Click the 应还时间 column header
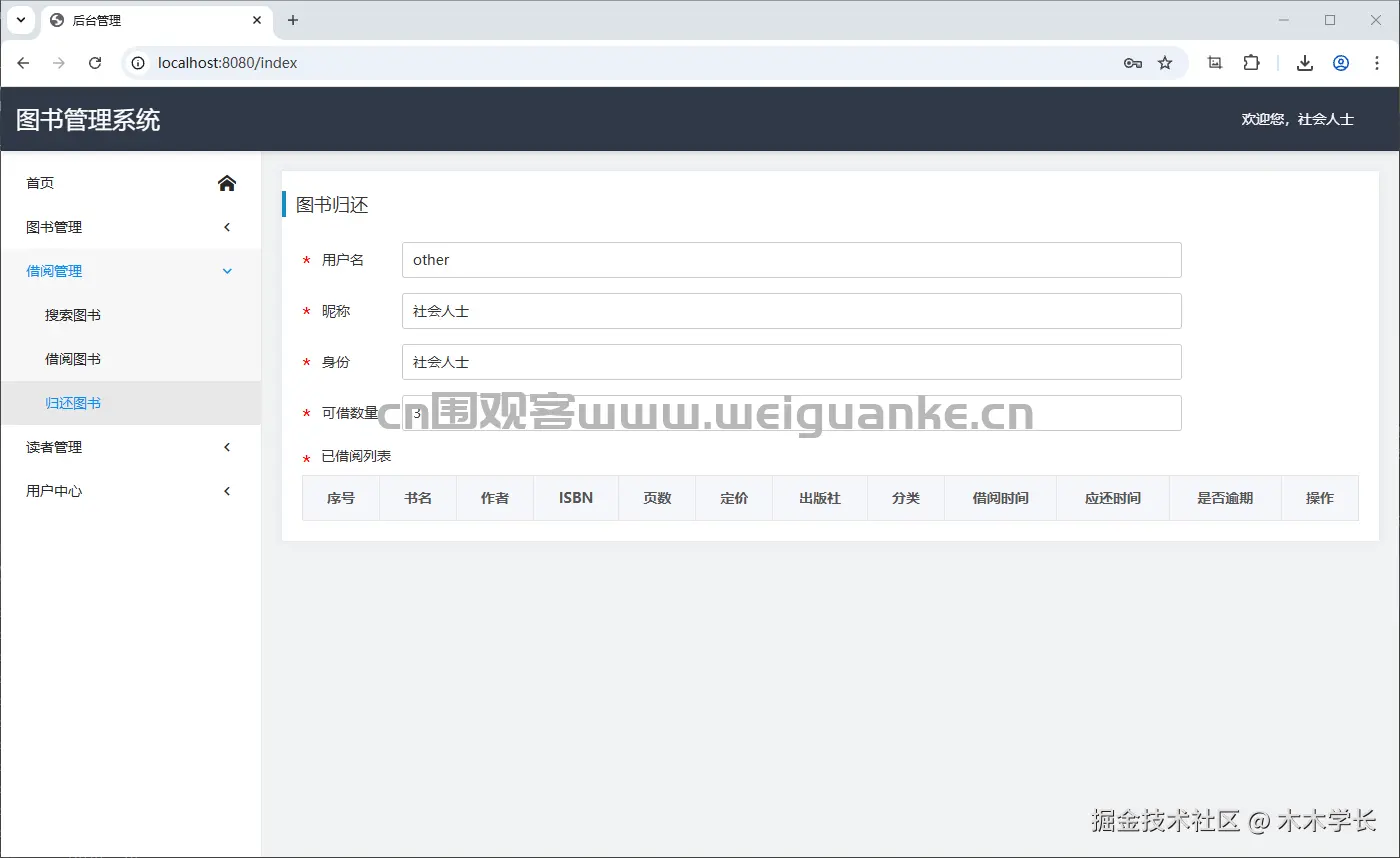This screenshot has height=858, width=1400. (x=1113, y=498)
